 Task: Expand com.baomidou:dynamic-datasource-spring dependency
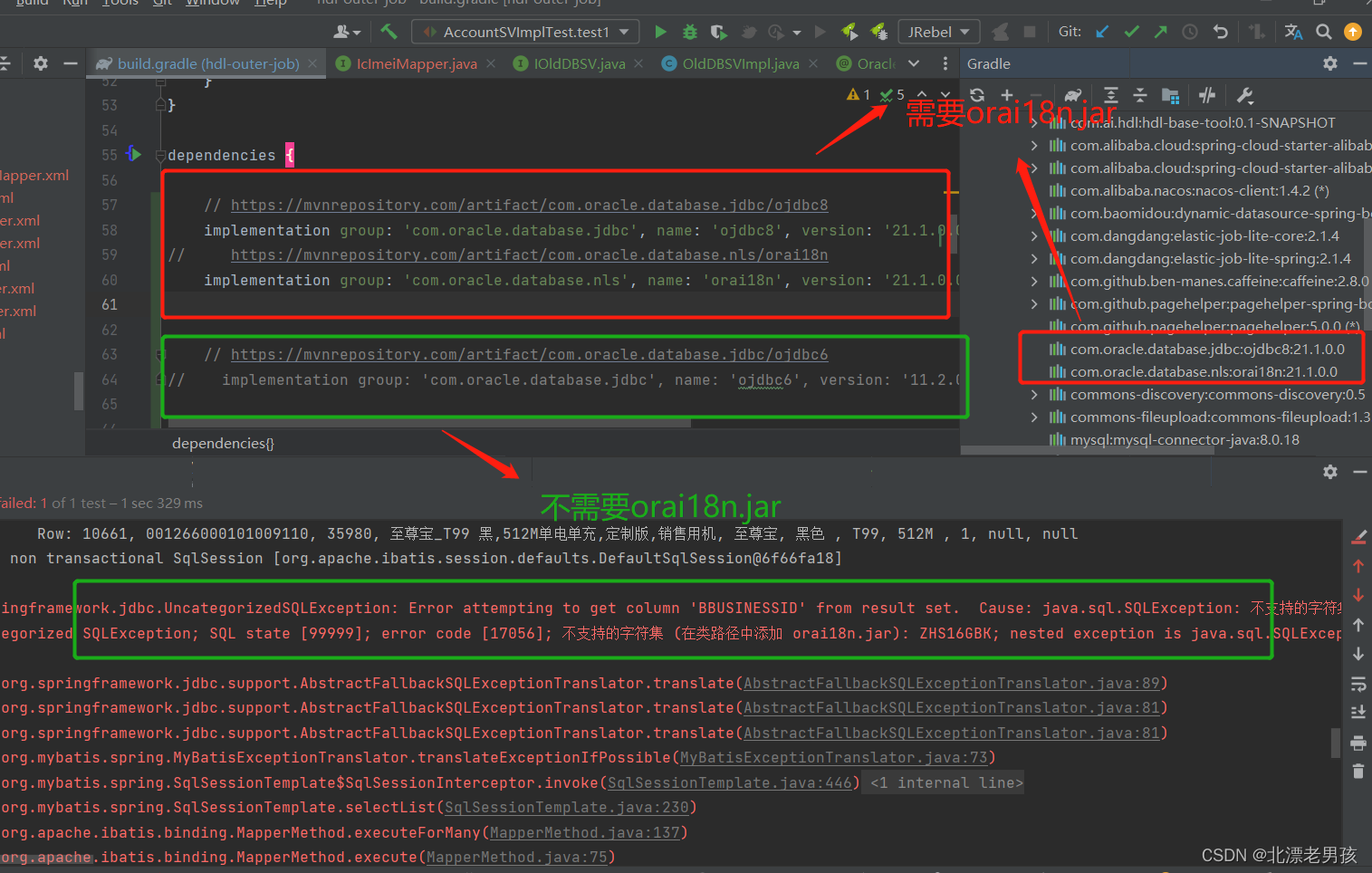1034,214
